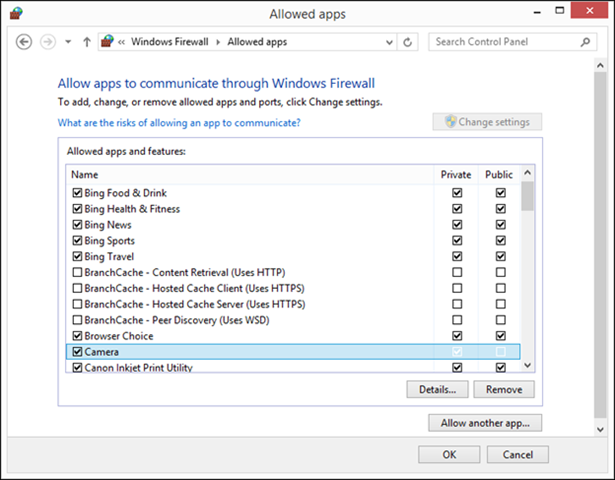Enable BranchCache Content Retrieval name checkbox

point(77,272)
